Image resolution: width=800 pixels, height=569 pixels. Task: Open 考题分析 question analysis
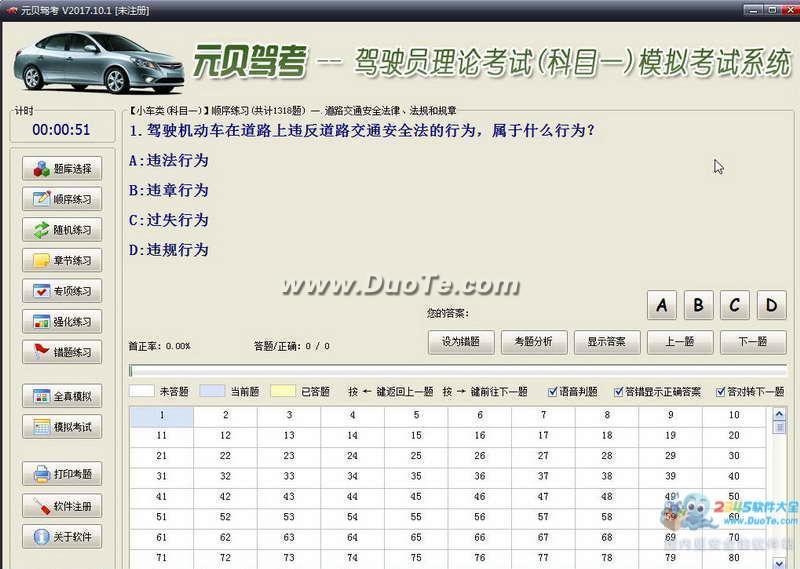point(534,342)
